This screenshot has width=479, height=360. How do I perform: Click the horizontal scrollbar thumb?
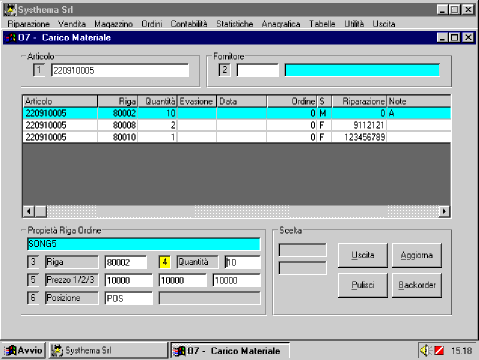41,211
